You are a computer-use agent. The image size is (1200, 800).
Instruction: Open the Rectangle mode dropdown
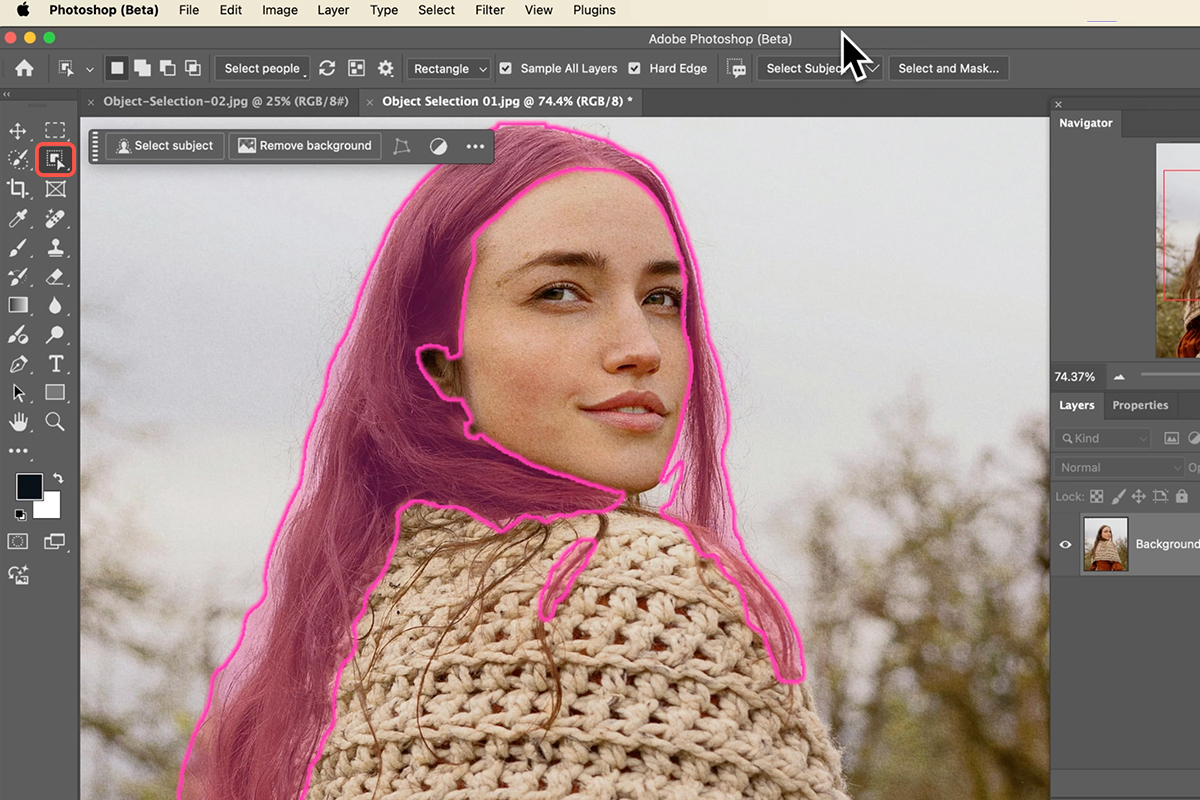pos(447,68)
